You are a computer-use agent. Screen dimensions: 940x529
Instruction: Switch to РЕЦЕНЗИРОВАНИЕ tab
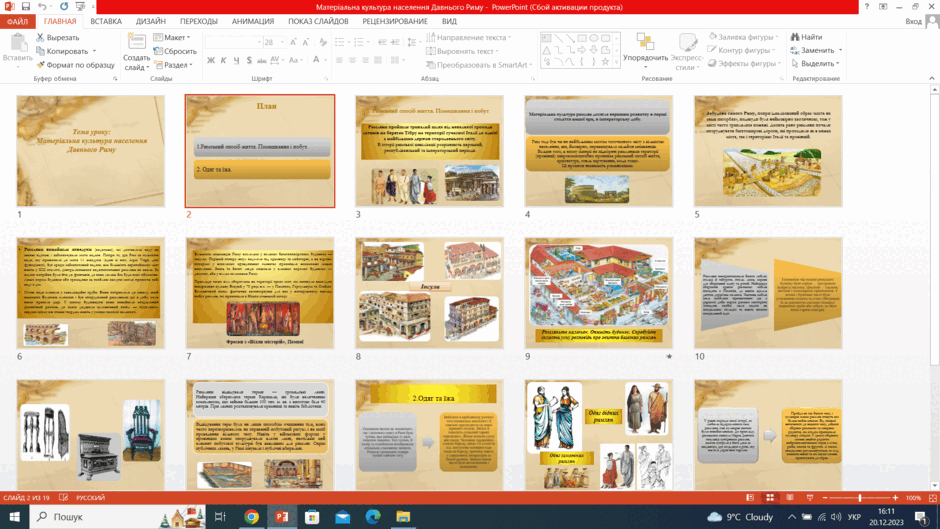(395, 22)
